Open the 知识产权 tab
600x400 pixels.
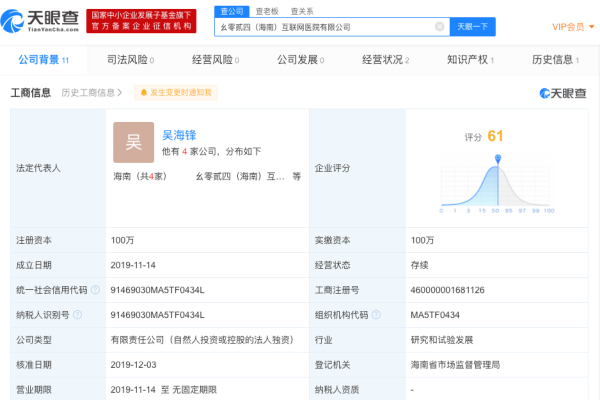[x=470, y=60]
